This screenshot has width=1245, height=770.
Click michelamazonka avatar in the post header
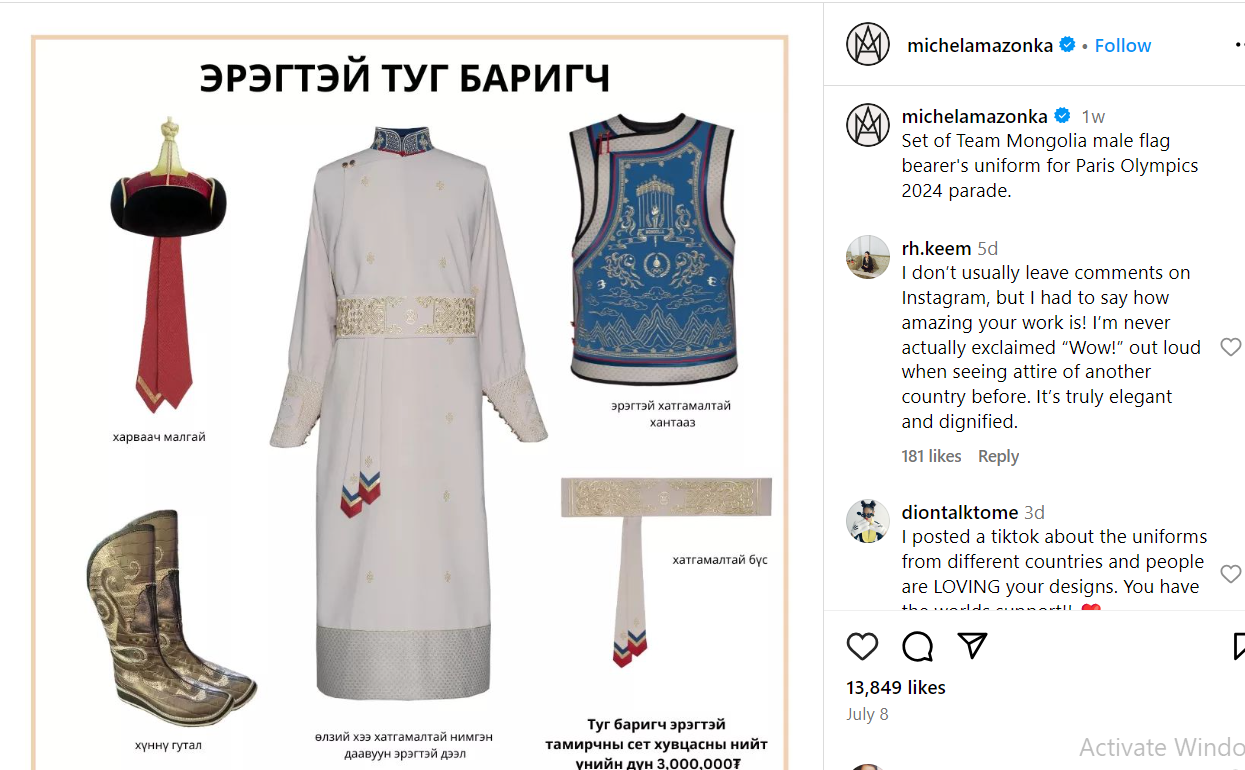point(868,45)
